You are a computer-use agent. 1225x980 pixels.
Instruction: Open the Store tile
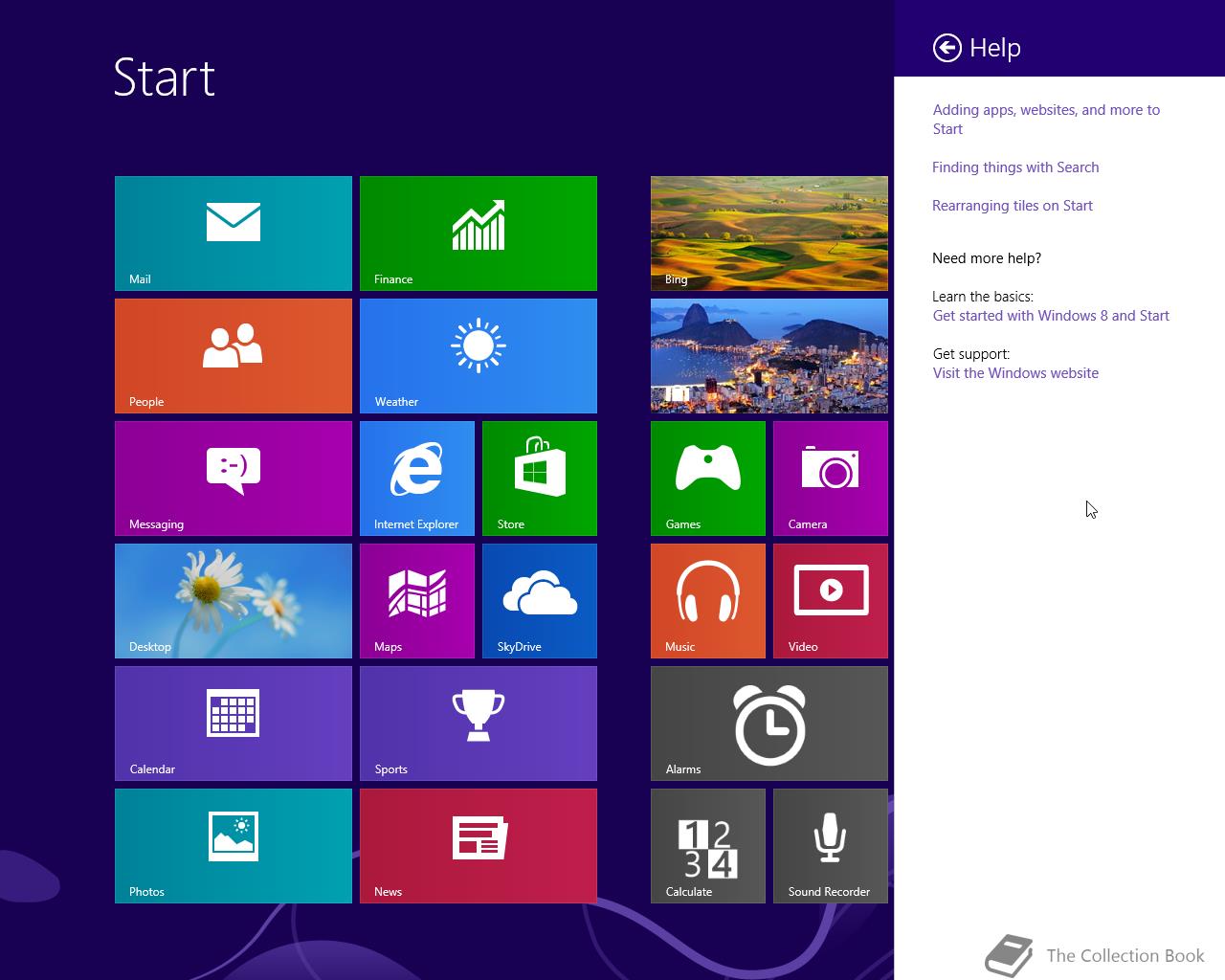[x=540, y=479]
